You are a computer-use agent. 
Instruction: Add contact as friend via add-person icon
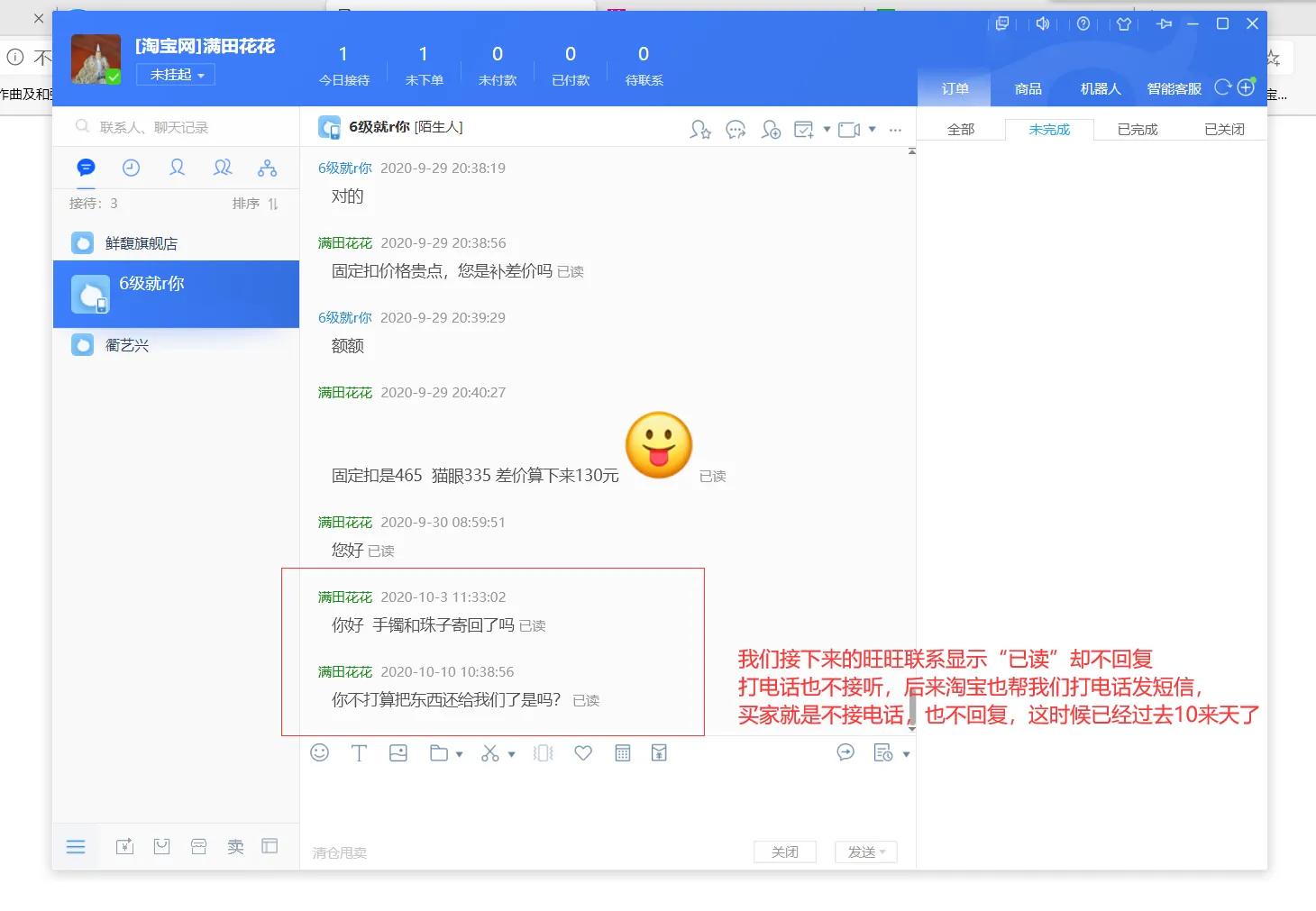pyautogui.click(x=772, y=130)
